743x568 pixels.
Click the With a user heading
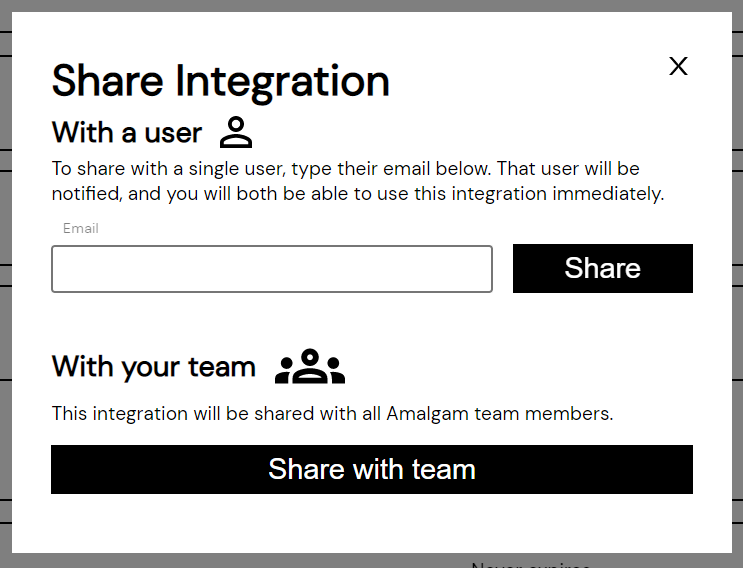(127, 132)
